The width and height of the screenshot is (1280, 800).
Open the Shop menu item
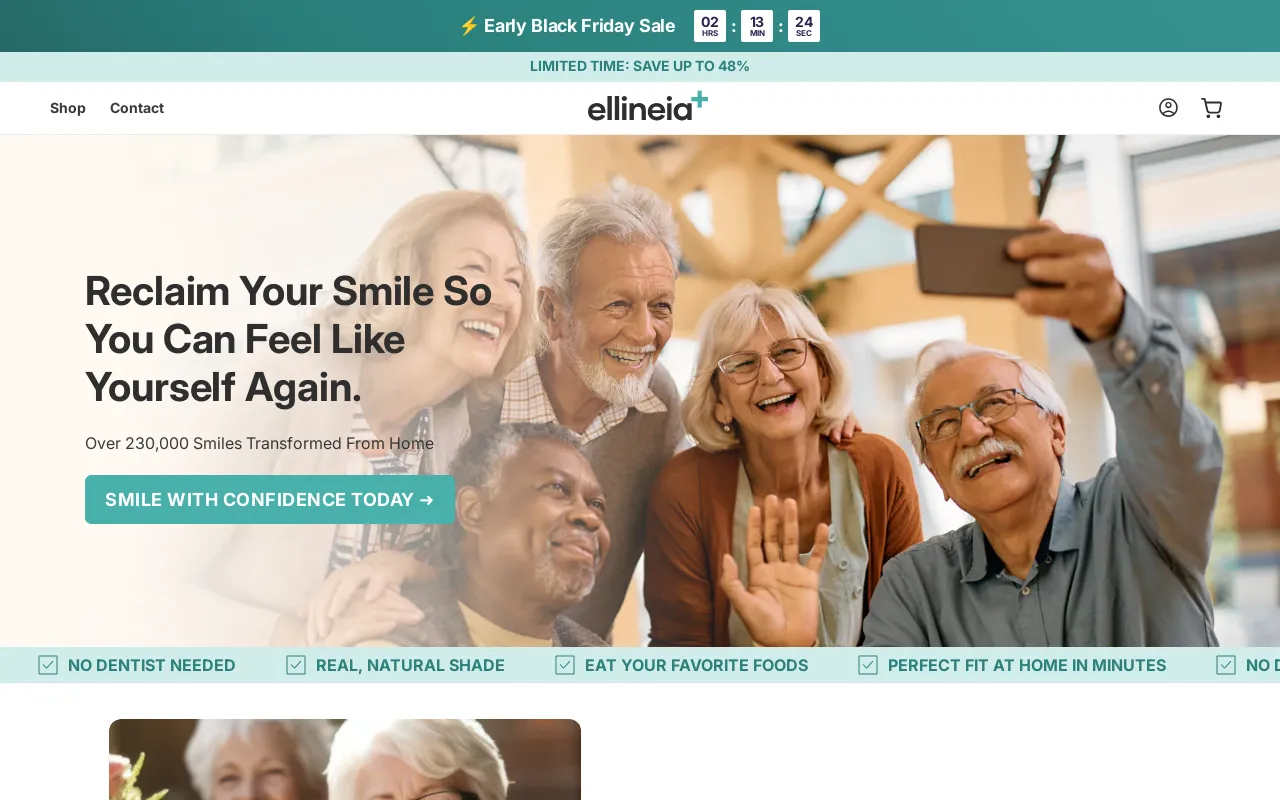68,108
